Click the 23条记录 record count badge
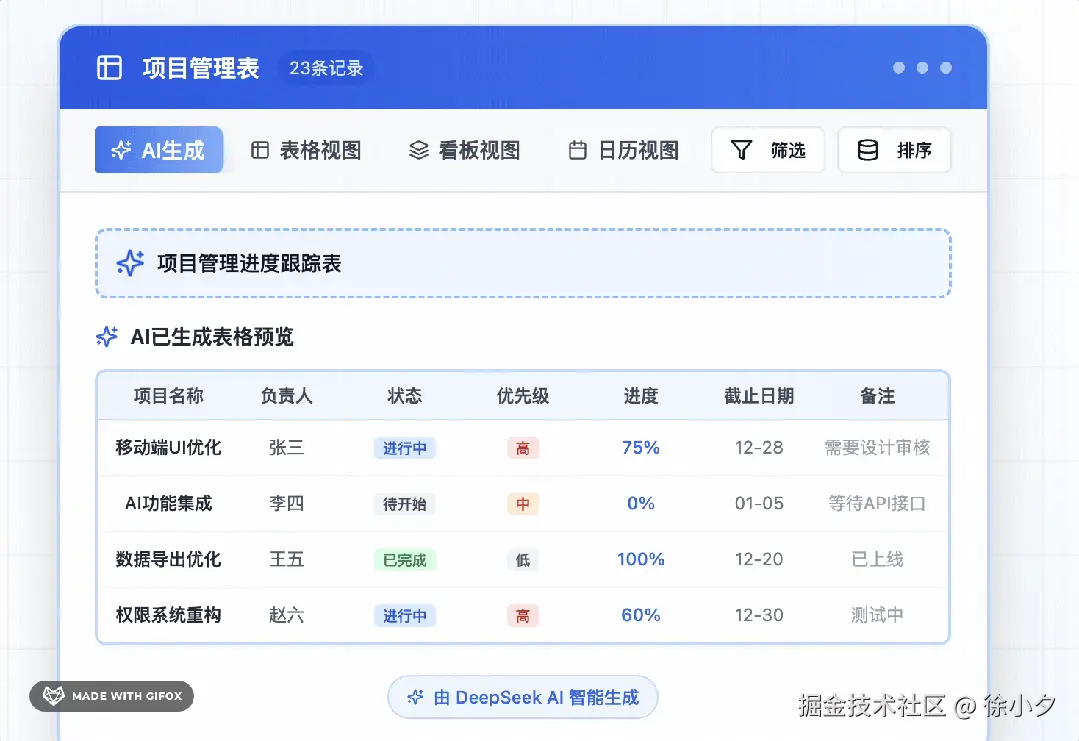The image size is (1079, 741). [x=326, y=68]
